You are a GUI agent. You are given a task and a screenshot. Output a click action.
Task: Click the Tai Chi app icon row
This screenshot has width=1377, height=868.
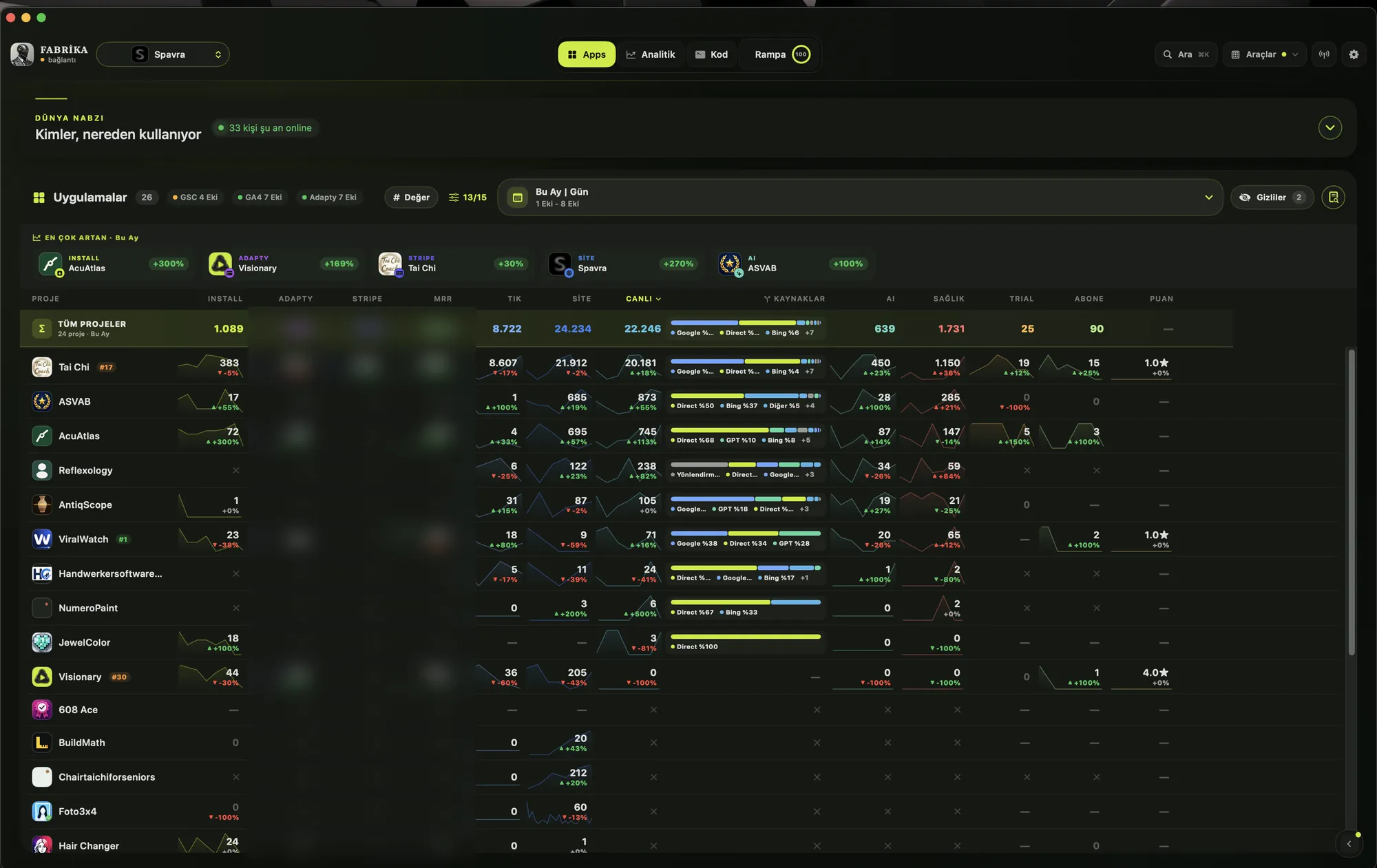[42, 368]
